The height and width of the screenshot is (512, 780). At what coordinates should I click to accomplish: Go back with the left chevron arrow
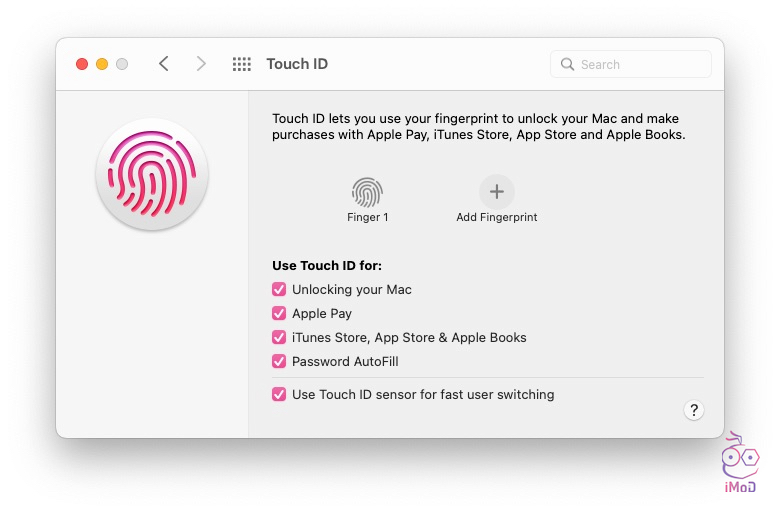tap(164, 64)
